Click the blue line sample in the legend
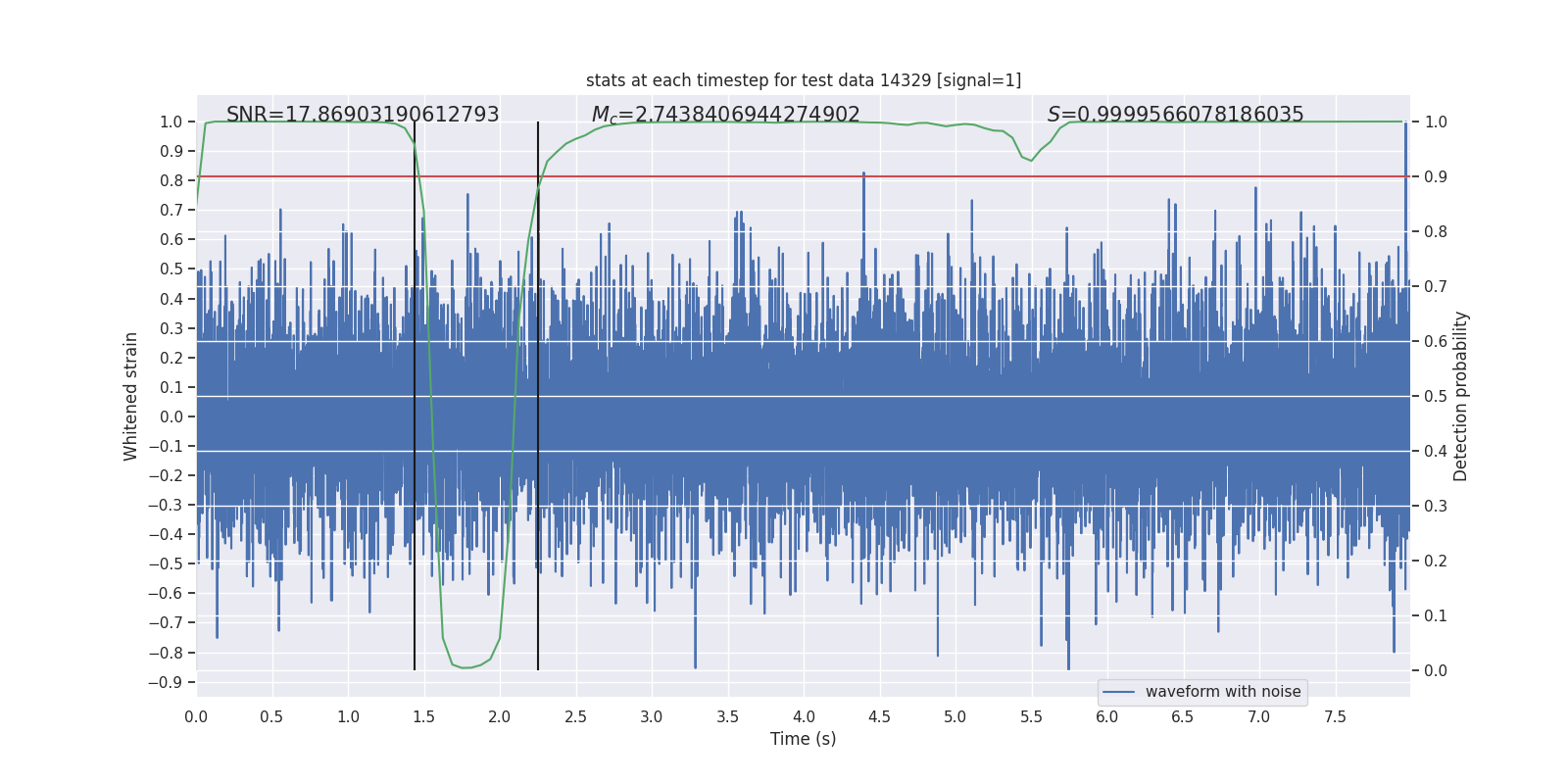 click(1119, 692)
